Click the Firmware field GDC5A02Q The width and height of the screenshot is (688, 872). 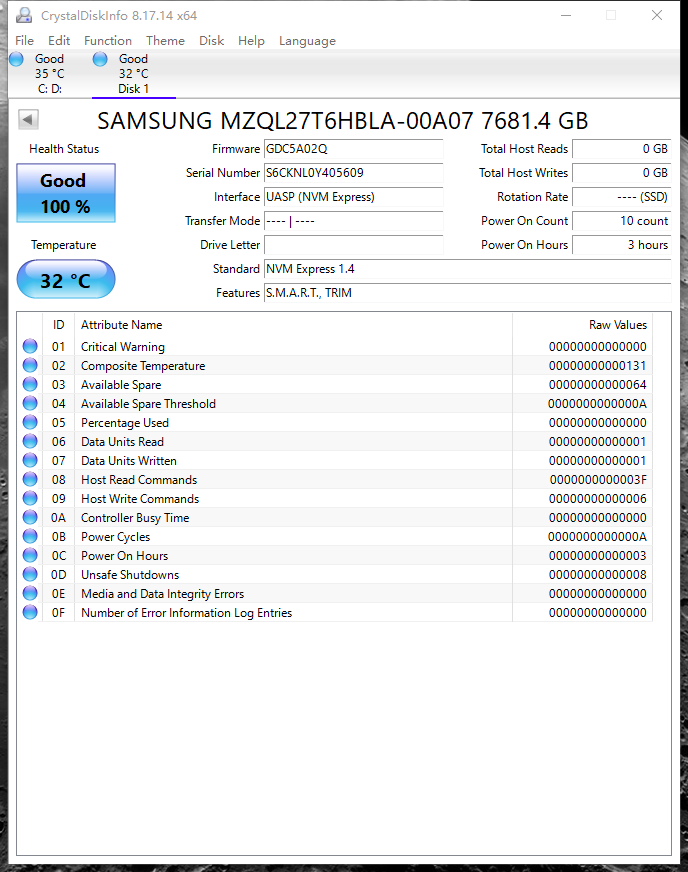point(353,149)
